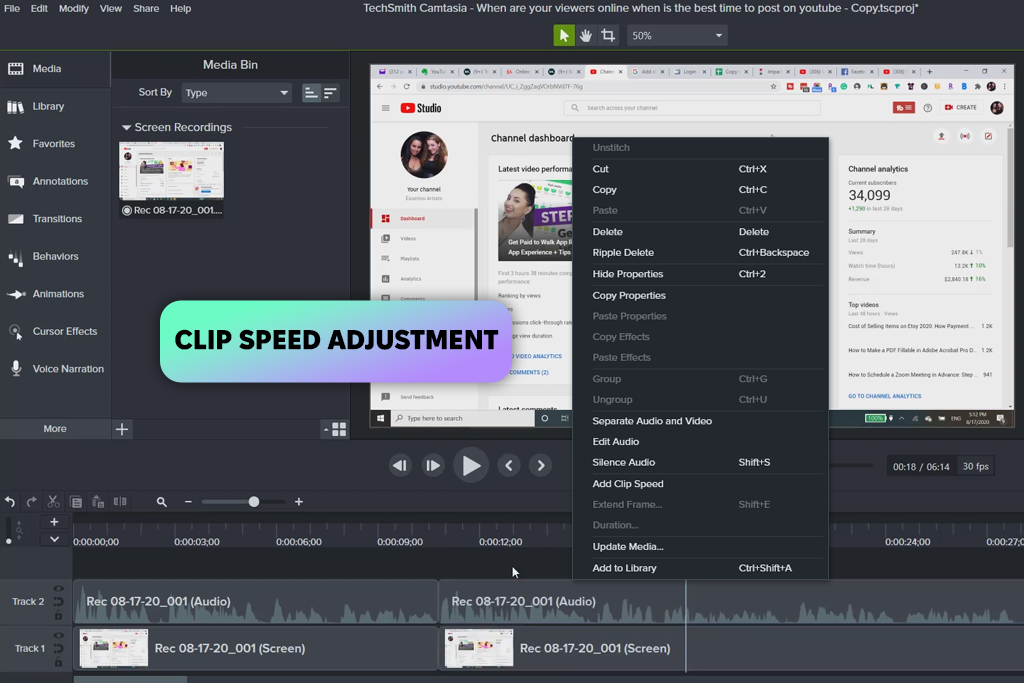
Task: Select the arrow Edit mode tool
Action: (x=564, y=35)
